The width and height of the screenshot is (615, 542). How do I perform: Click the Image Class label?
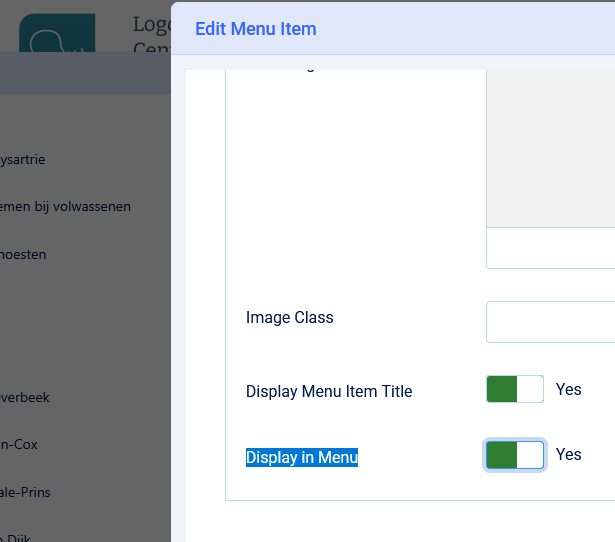coord(290,318)
